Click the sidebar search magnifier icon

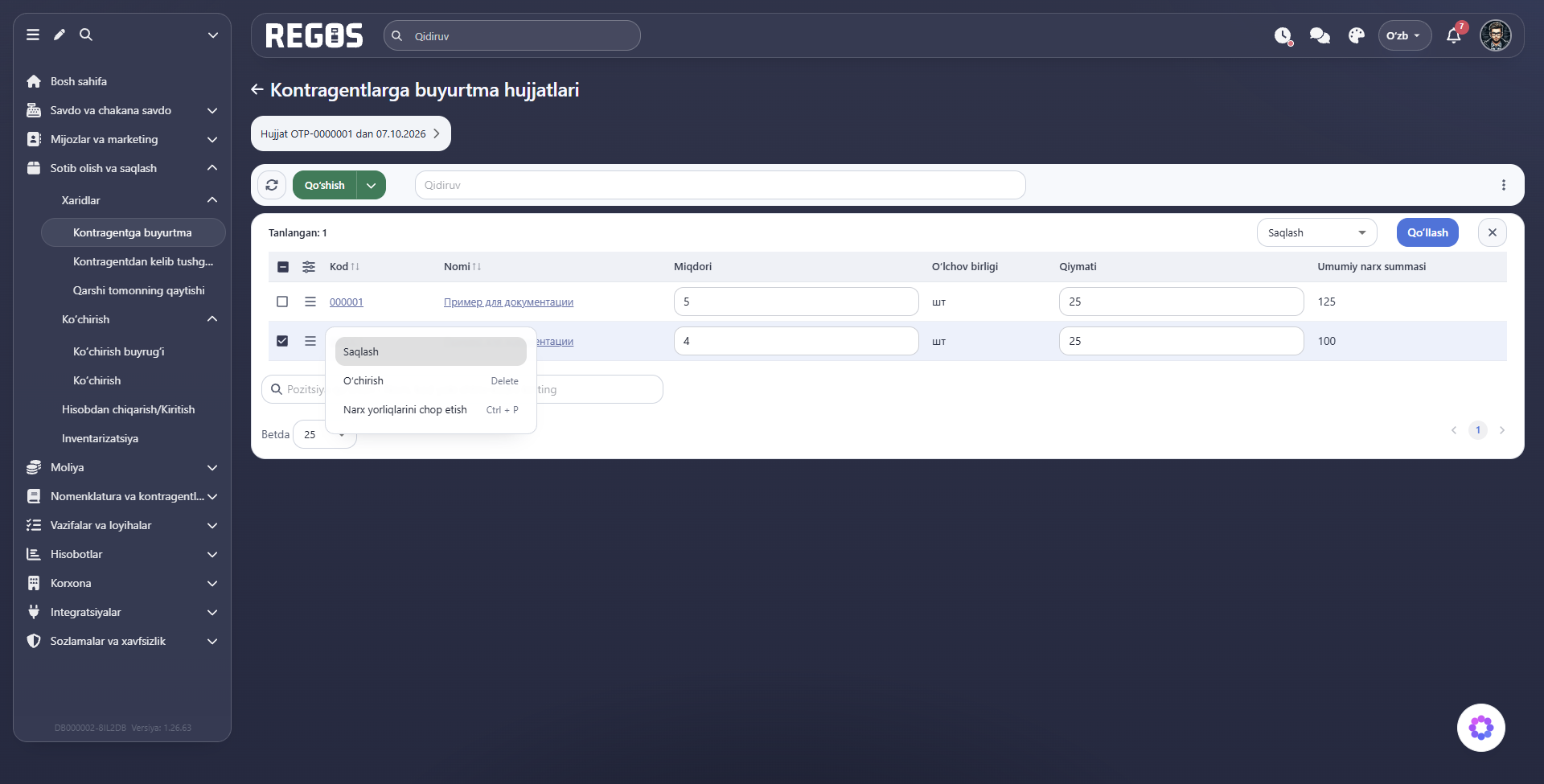click(86, 35)
